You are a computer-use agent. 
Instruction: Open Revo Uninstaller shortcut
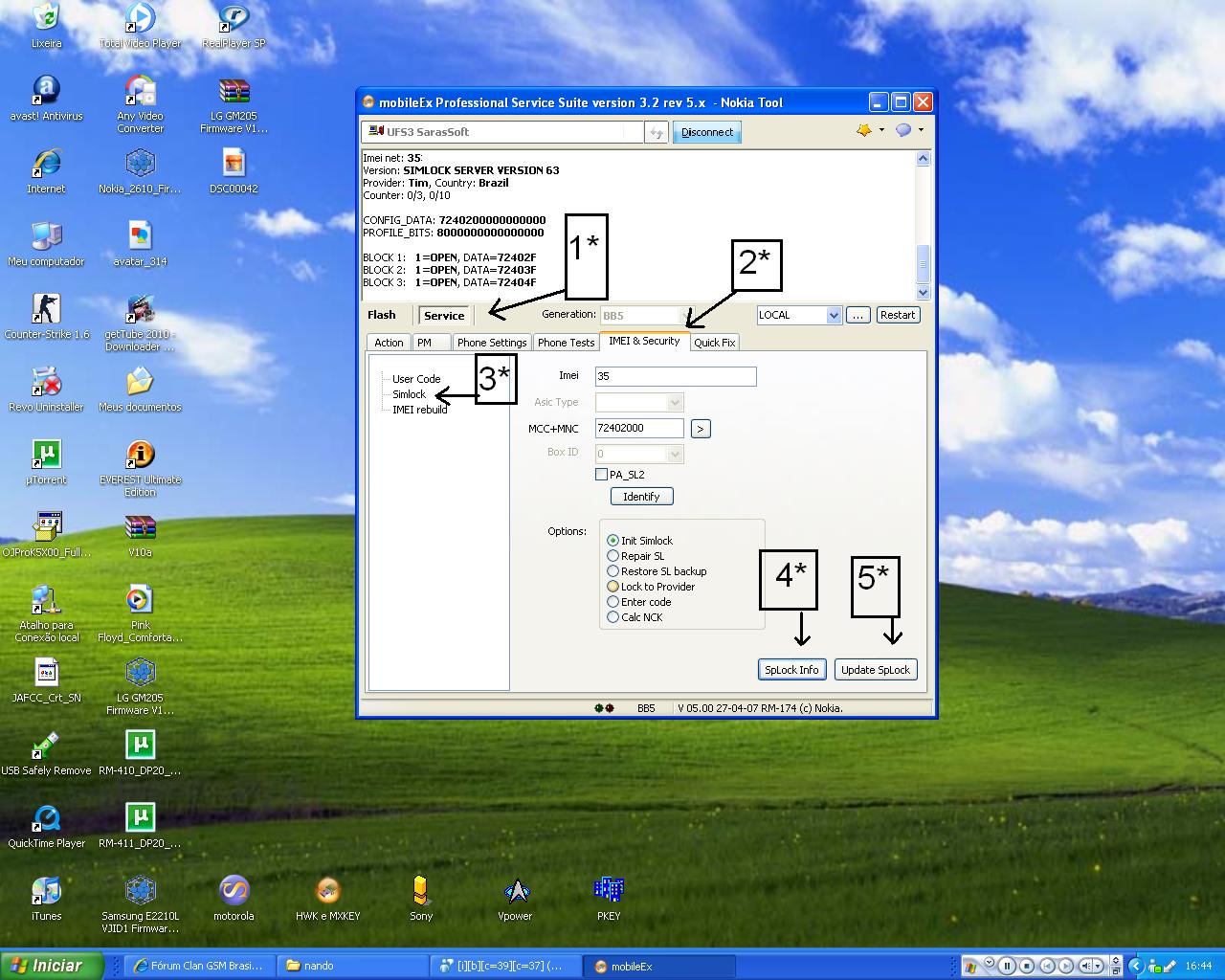click(46, 390)
